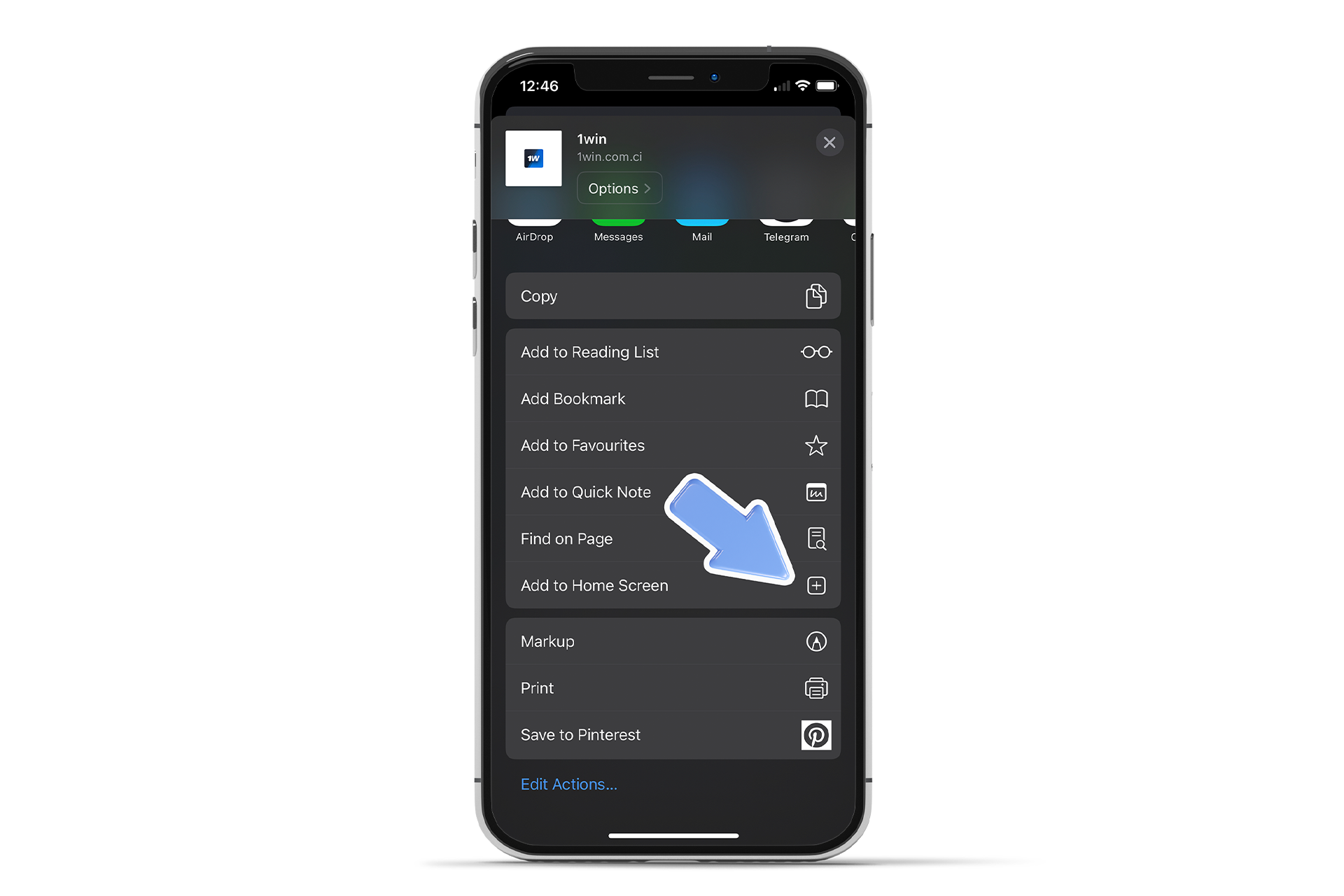Select Mail sharing option
This screenshot has height=896, width=1344.
coord(702,222)
